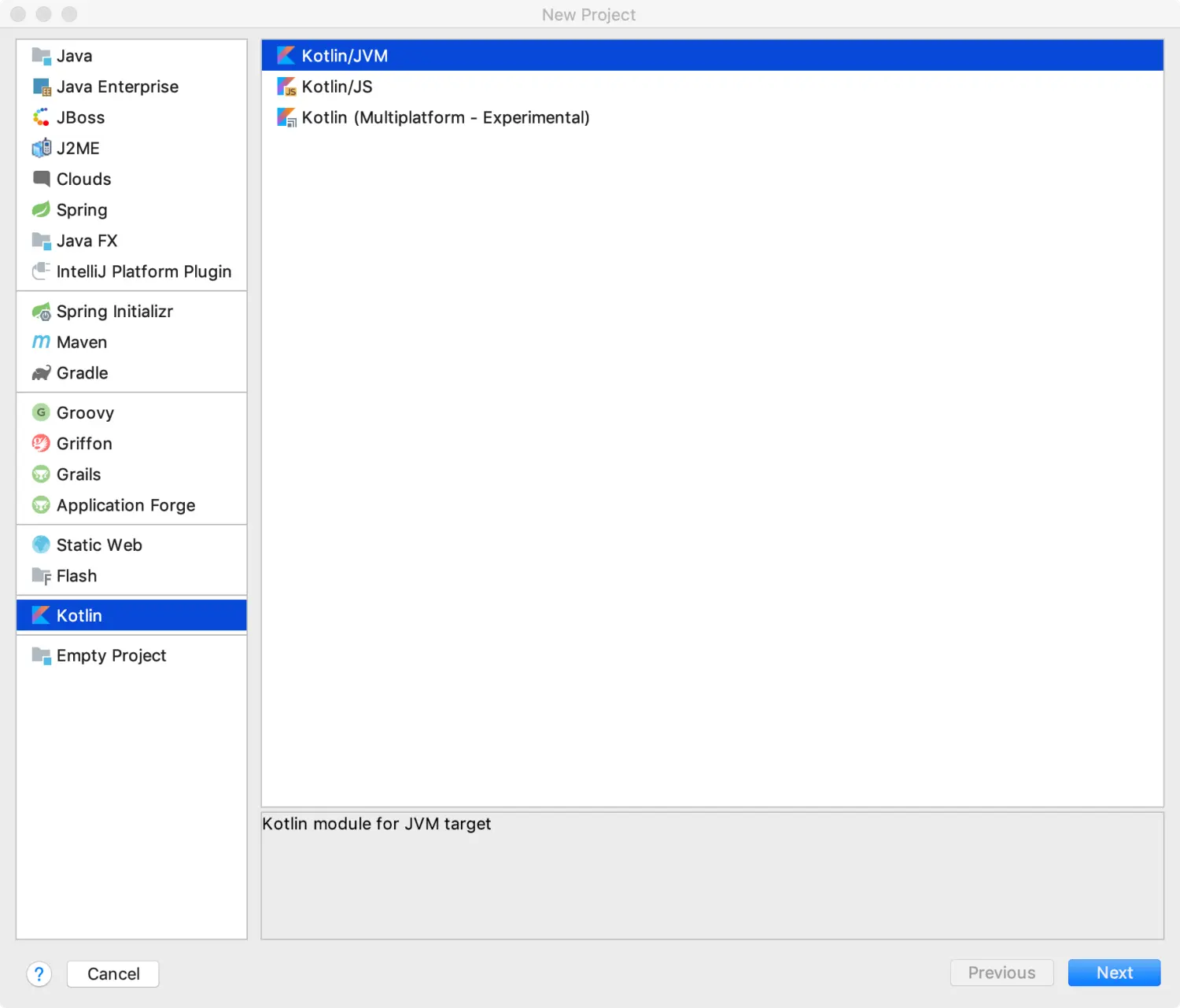
Task: Select Spring Initializr generator
Action: (x=131, y=312)
